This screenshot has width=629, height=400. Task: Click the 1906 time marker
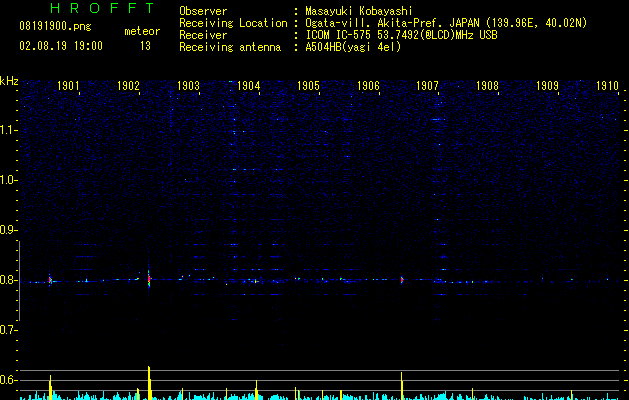(368, 85)
